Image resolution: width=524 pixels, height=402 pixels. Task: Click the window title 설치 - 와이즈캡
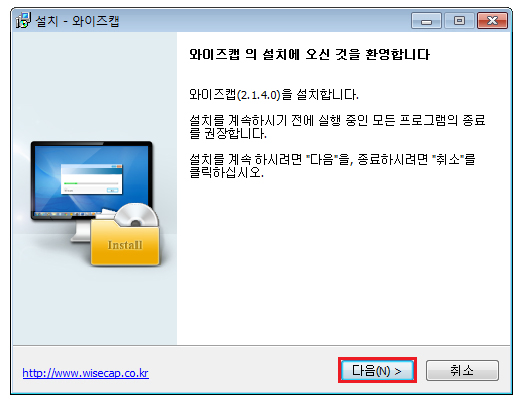(x=77, y=21)
